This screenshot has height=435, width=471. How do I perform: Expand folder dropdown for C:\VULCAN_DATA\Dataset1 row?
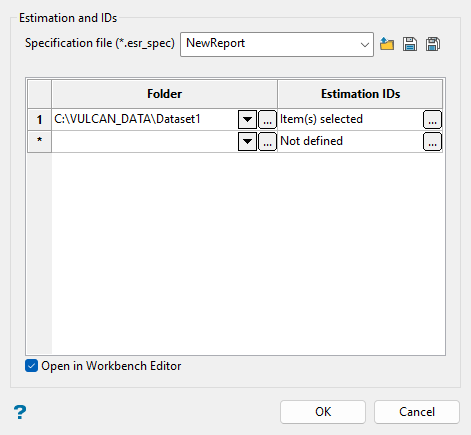click(247, 120)
